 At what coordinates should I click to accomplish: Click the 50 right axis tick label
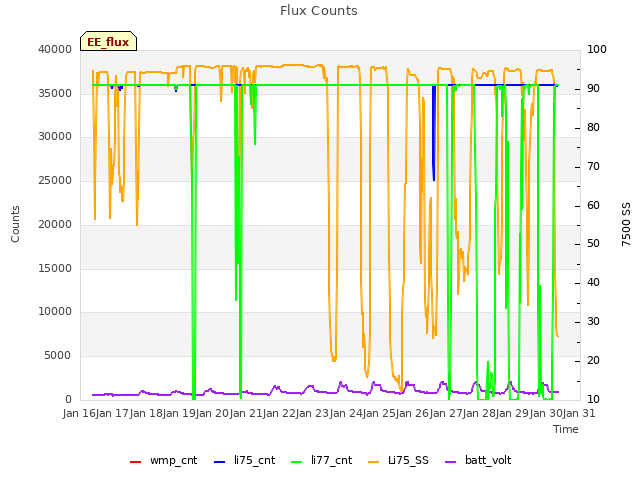coord(593,244)
